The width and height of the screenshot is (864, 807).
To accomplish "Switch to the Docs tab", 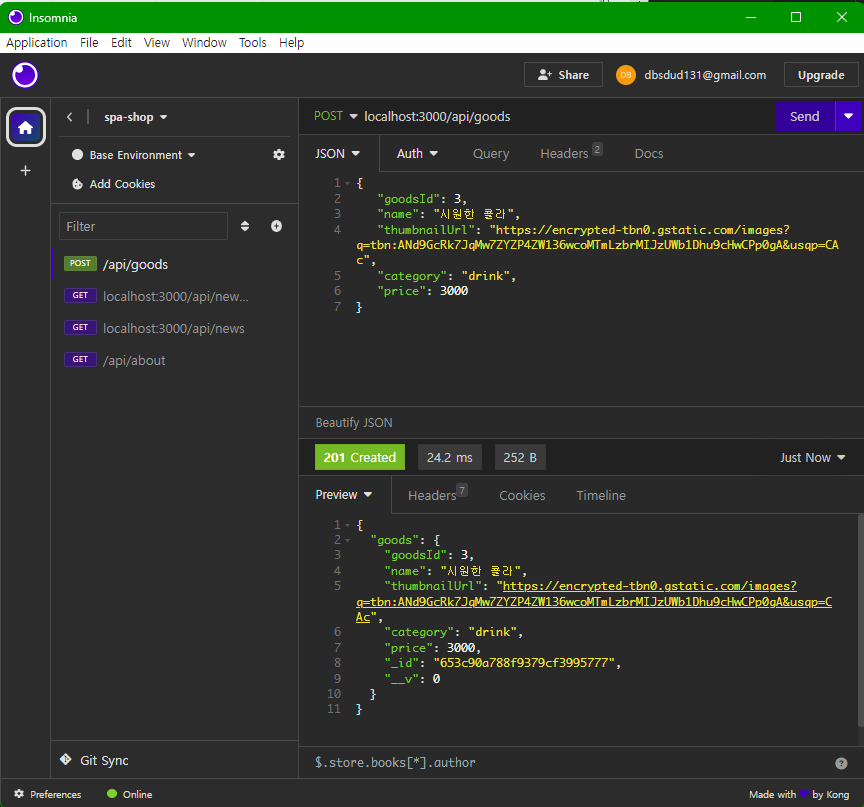I will click(x=649, y=154).
